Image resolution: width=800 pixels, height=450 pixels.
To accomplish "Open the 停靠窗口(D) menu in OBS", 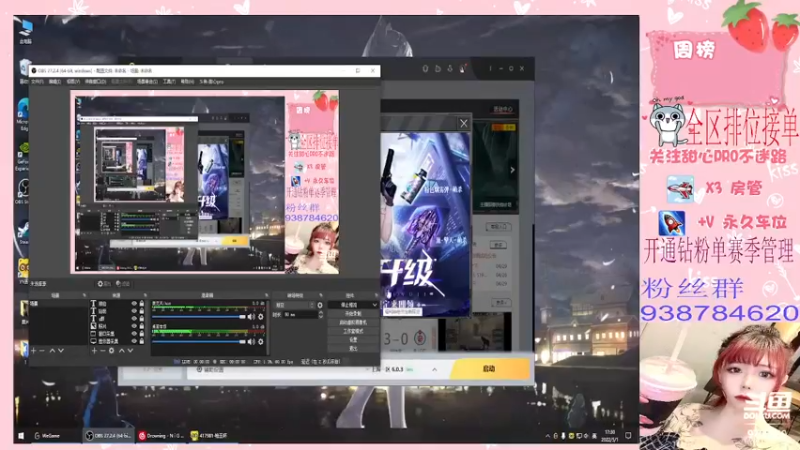I will click(x=95, y=82).
